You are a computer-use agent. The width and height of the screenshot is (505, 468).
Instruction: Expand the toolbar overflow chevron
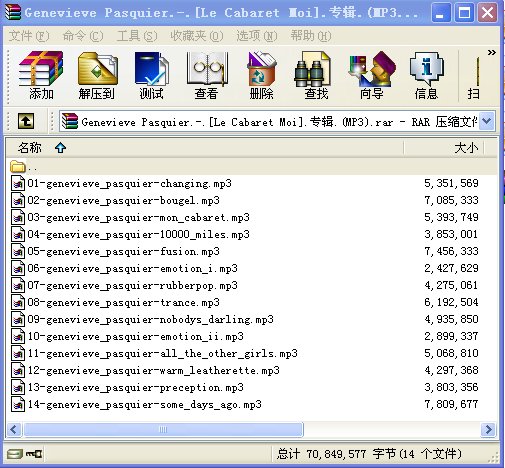[491, 53]
